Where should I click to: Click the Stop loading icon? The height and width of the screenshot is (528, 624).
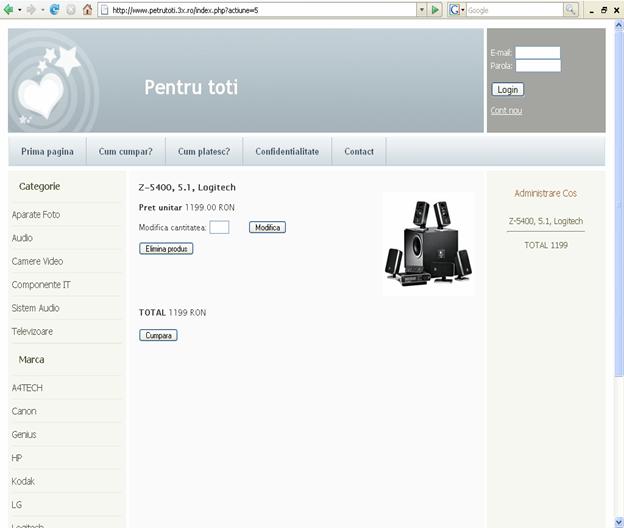click(x=71, y=9)
